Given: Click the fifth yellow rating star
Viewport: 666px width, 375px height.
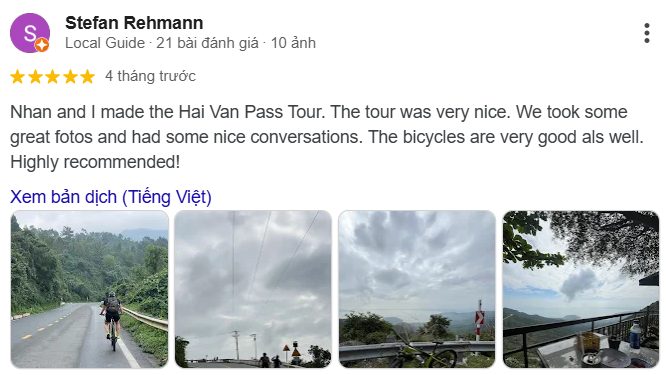Looking at the screenshot, I should pos(87,77).
